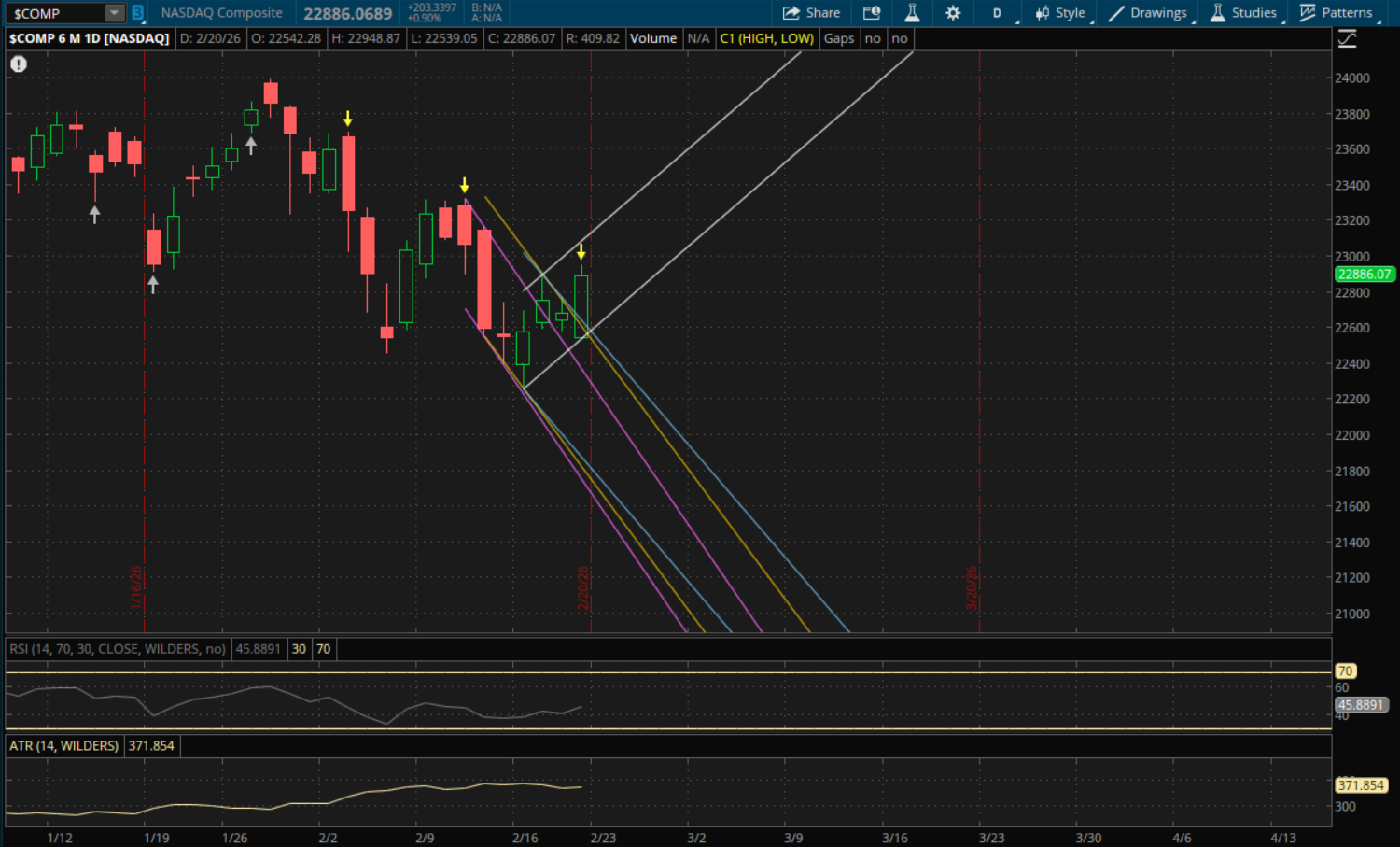Click the Share chart button
1400x847 pixels.
point(811,13)
